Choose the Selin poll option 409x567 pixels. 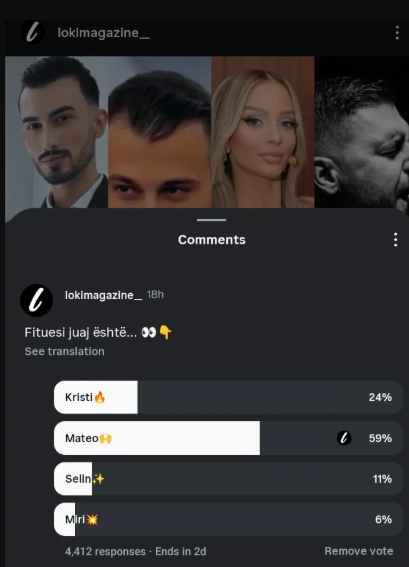coord(228,479)
